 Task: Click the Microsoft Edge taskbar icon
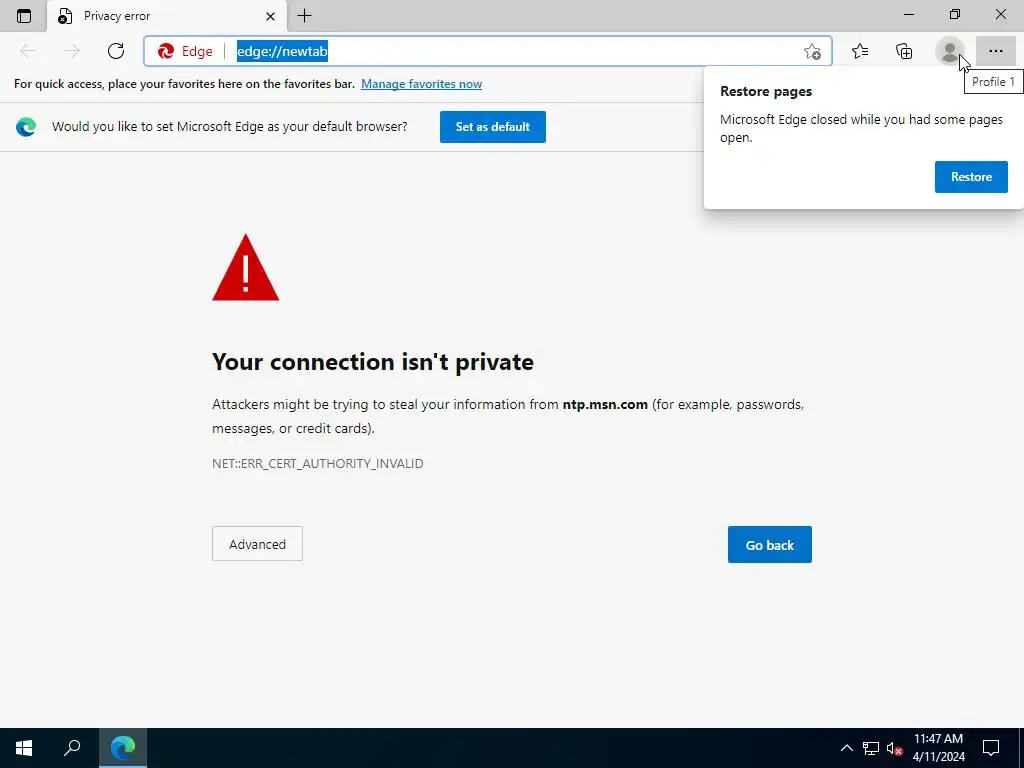[123, 748]
